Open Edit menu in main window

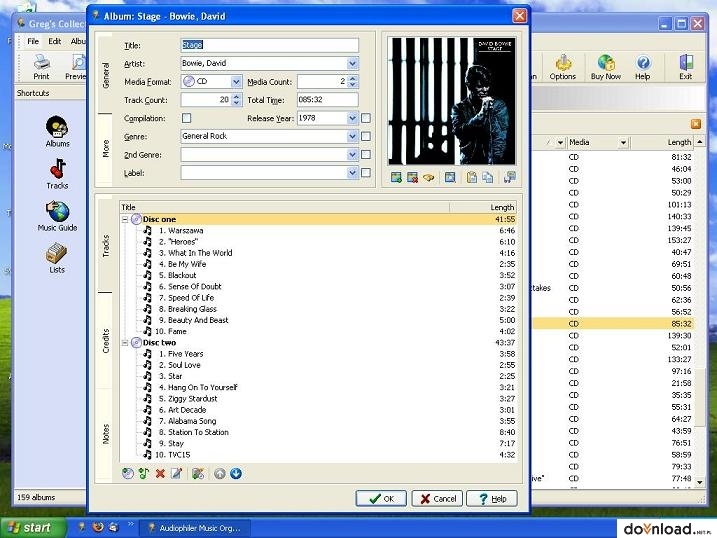54,41
